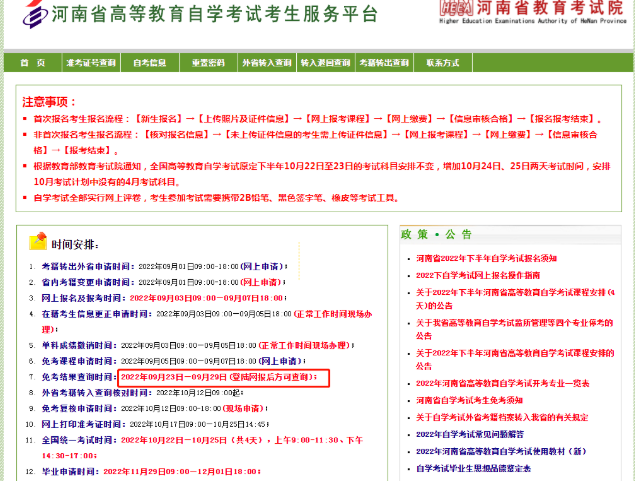The image size is (635, 481).
Task: Click 联系方式 in the navigation bar
Action: tap(443, 63)
